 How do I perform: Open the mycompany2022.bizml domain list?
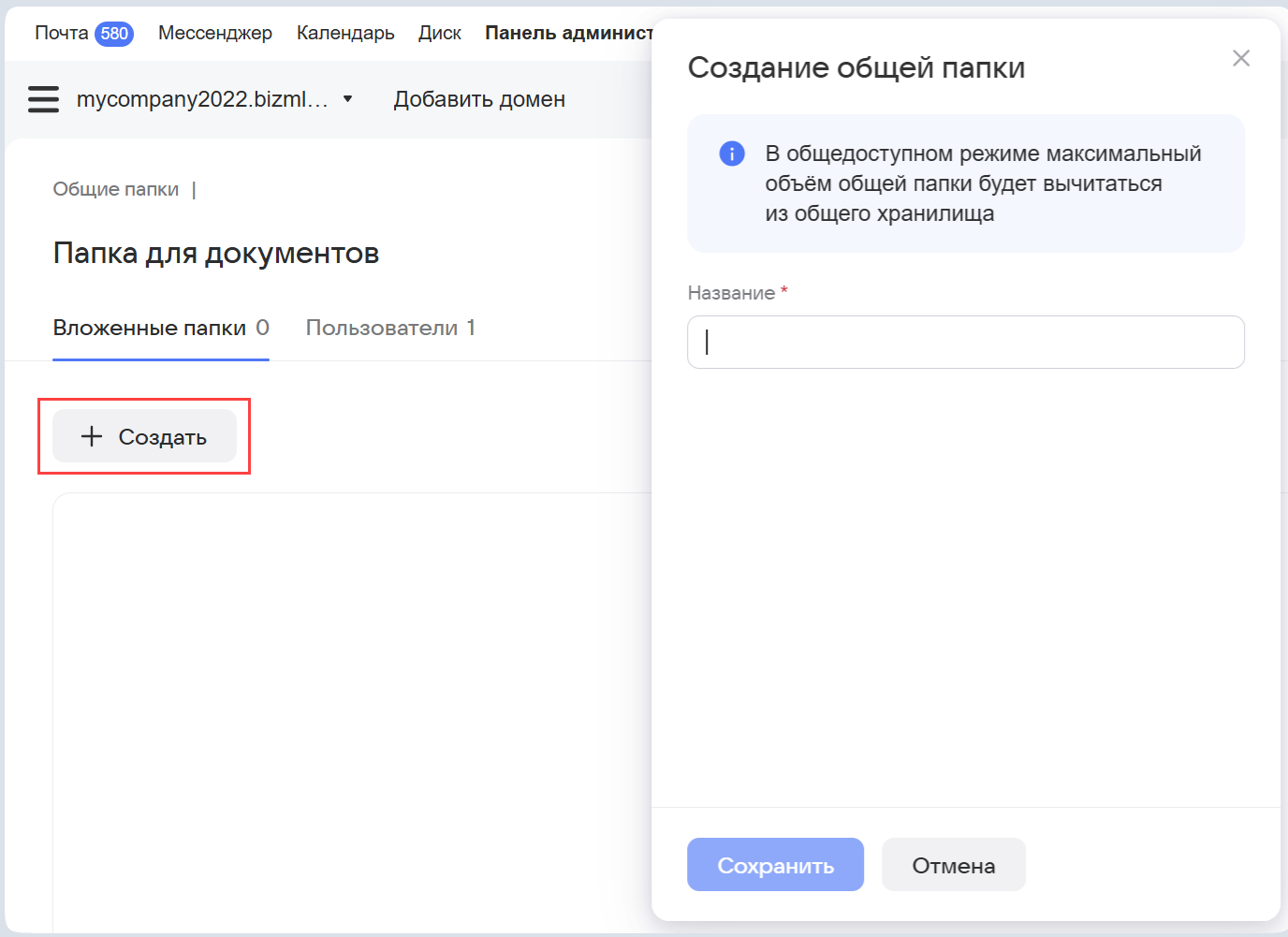tap(202, 99)
